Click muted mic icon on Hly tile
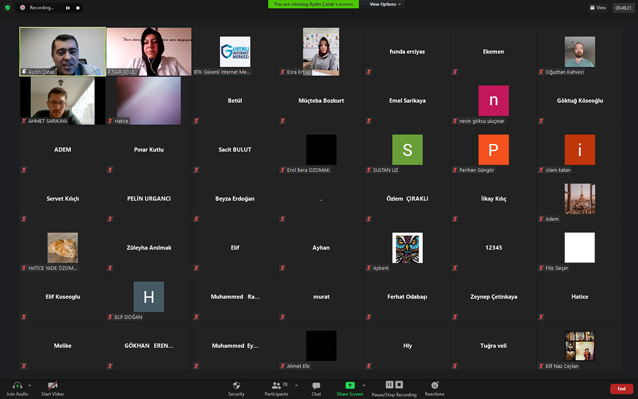 369,366
